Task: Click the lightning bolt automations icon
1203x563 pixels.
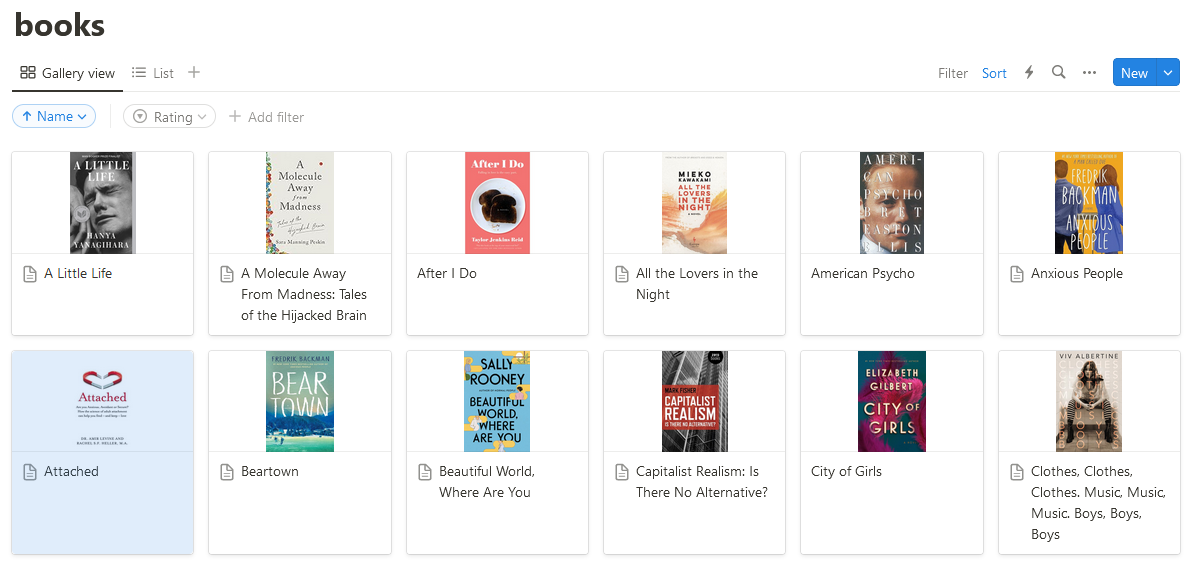Action: click(1029, 73)
